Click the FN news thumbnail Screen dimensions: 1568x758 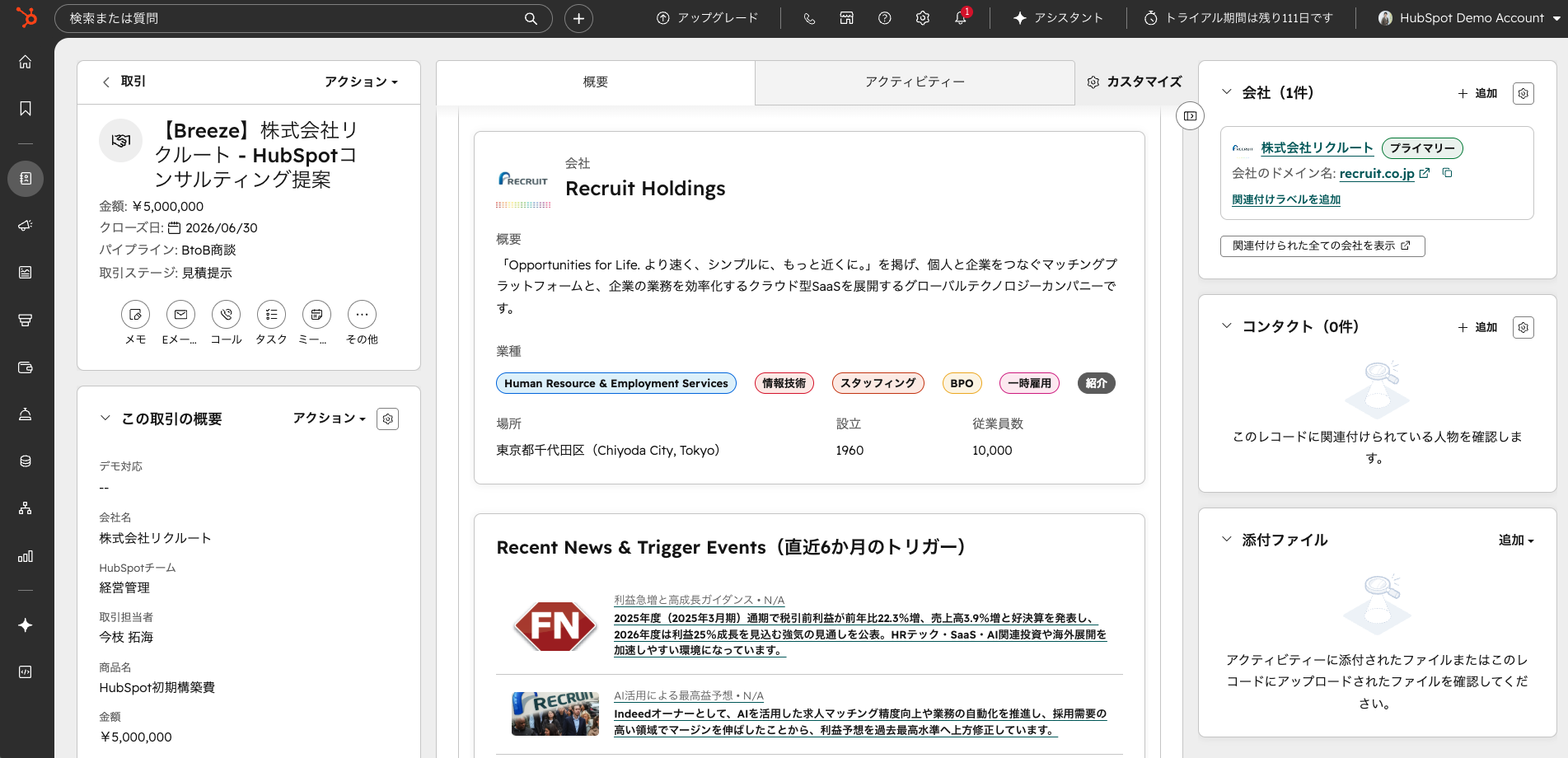click(x=555, y=627)
